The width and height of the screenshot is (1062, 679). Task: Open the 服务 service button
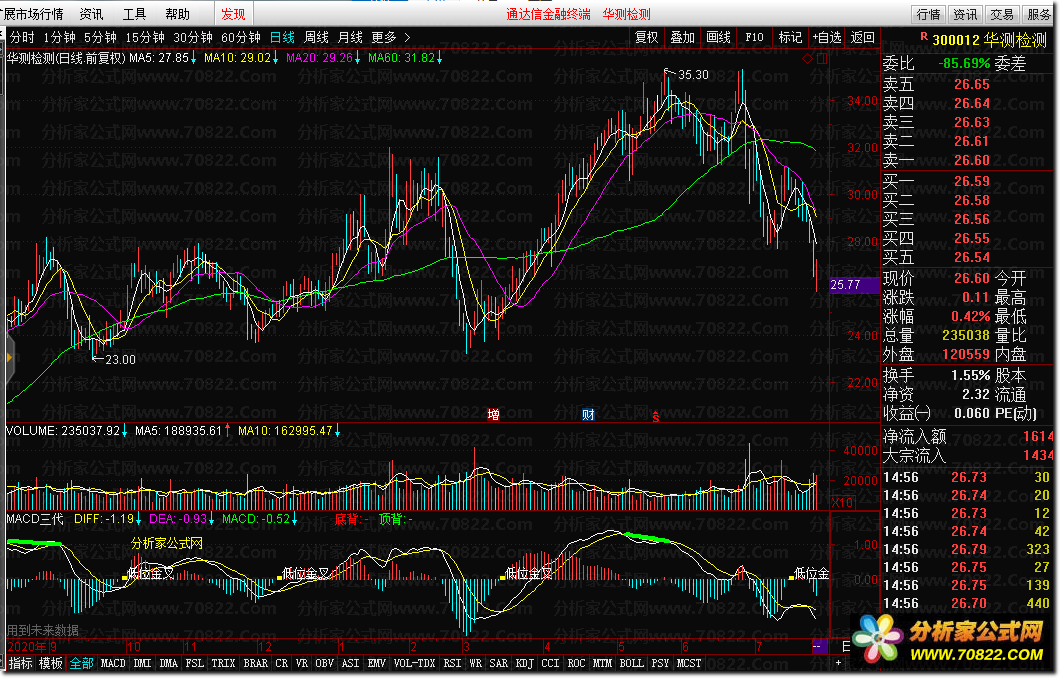pos(1038,14)
